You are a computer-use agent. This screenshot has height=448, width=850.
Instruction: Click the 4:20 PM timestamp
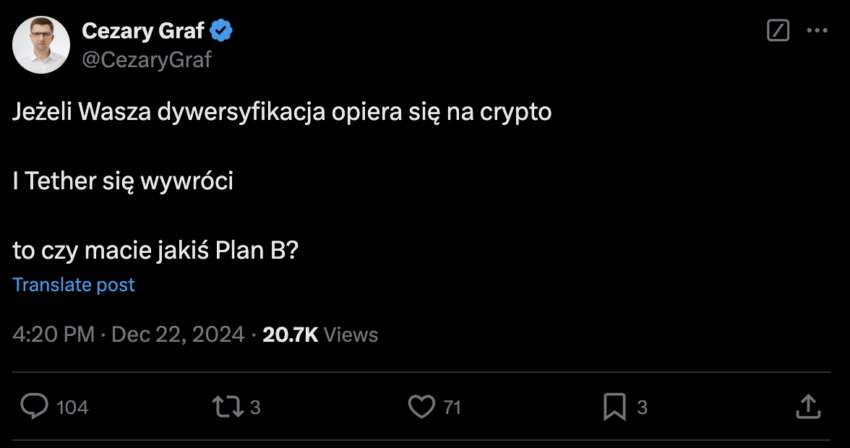pyautogui.click(x=54, y=335)
